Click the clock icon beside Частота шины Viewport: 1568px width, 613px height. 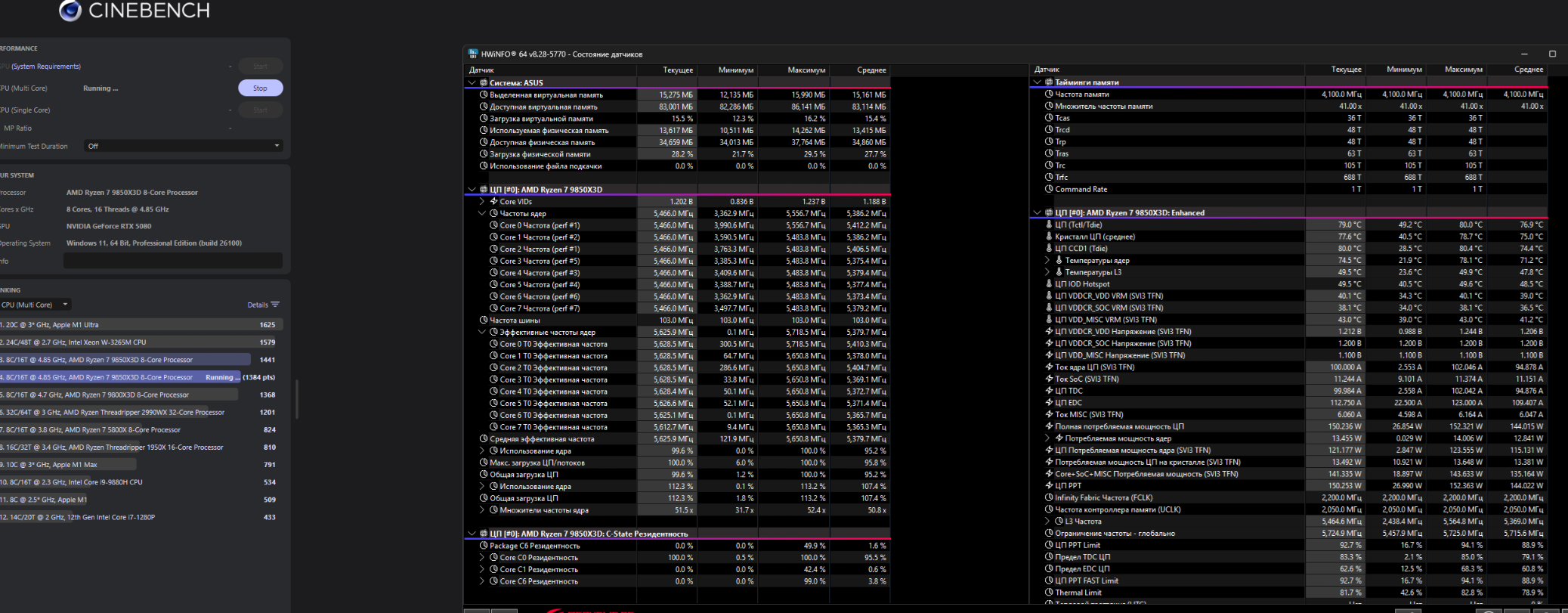click(484, 320)
